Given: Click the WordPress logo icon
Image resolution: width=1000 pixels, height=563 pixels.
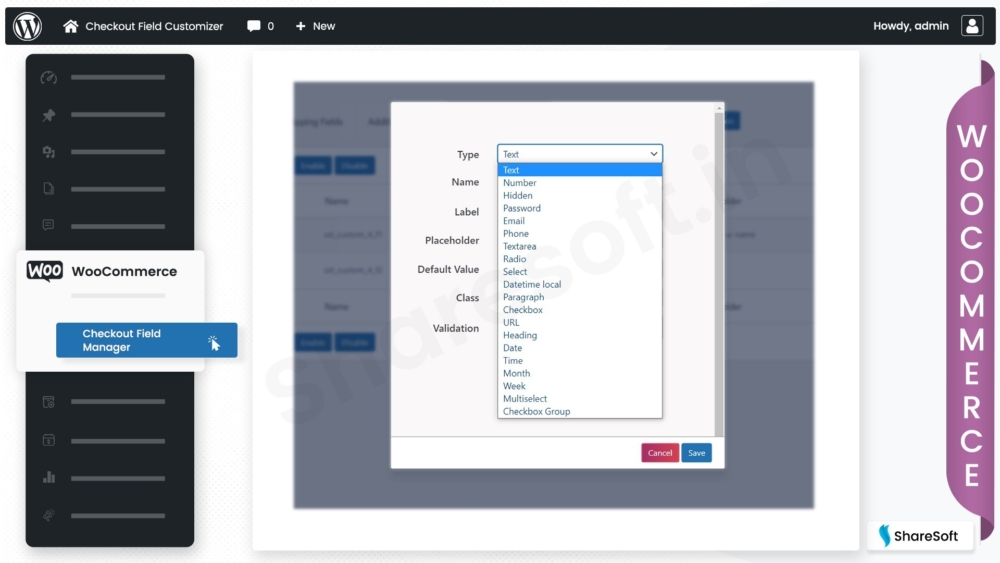Looking at the screenshot, I should pos(27,26).
